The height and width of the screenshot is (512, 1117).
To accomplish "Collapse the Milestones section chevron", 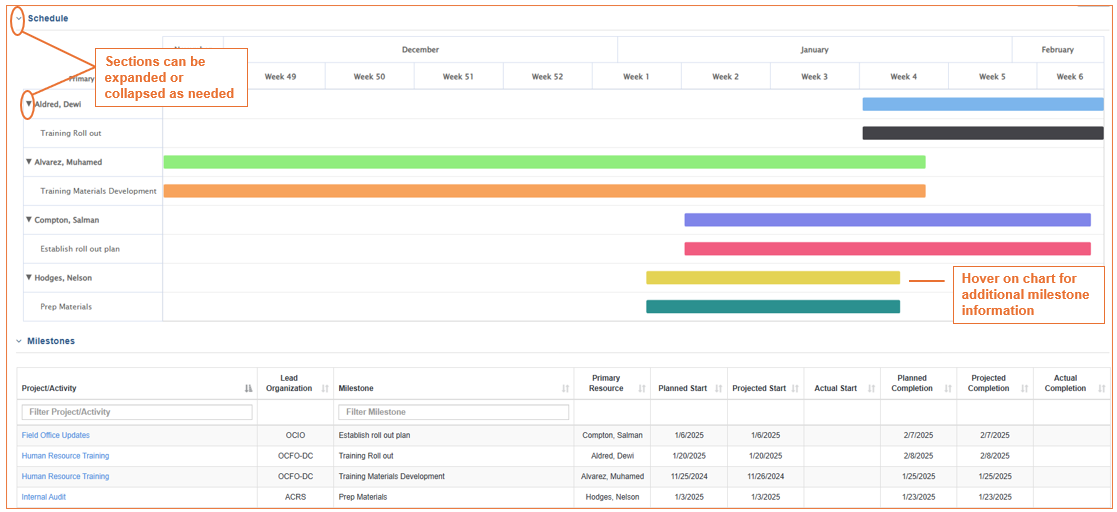I will [x=19, y=341].
